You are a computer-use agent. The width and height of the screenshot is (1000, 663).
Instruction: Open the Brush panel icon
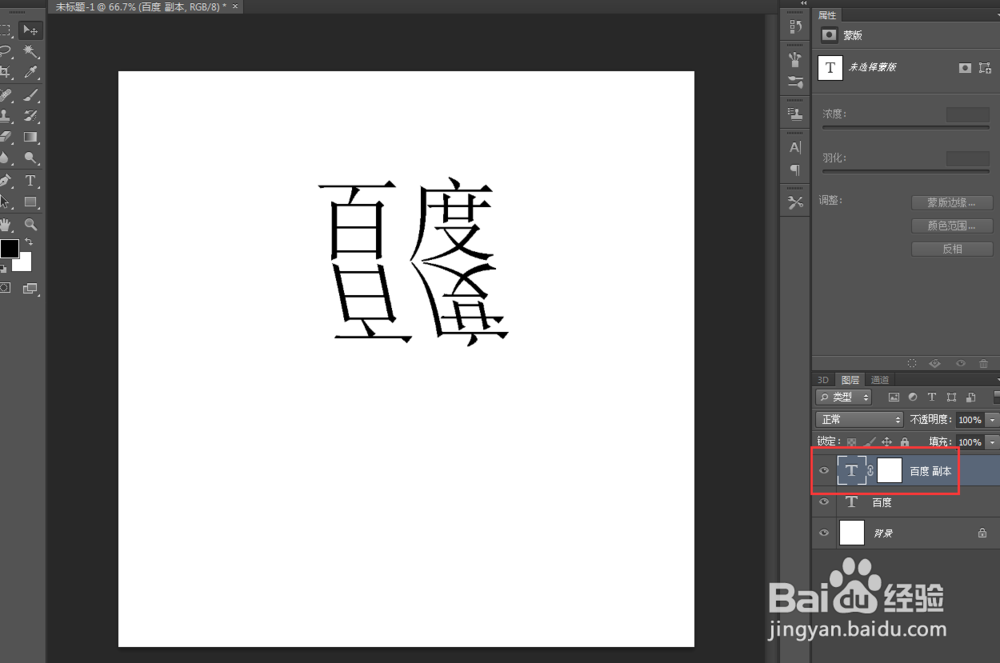pos(795,82)
